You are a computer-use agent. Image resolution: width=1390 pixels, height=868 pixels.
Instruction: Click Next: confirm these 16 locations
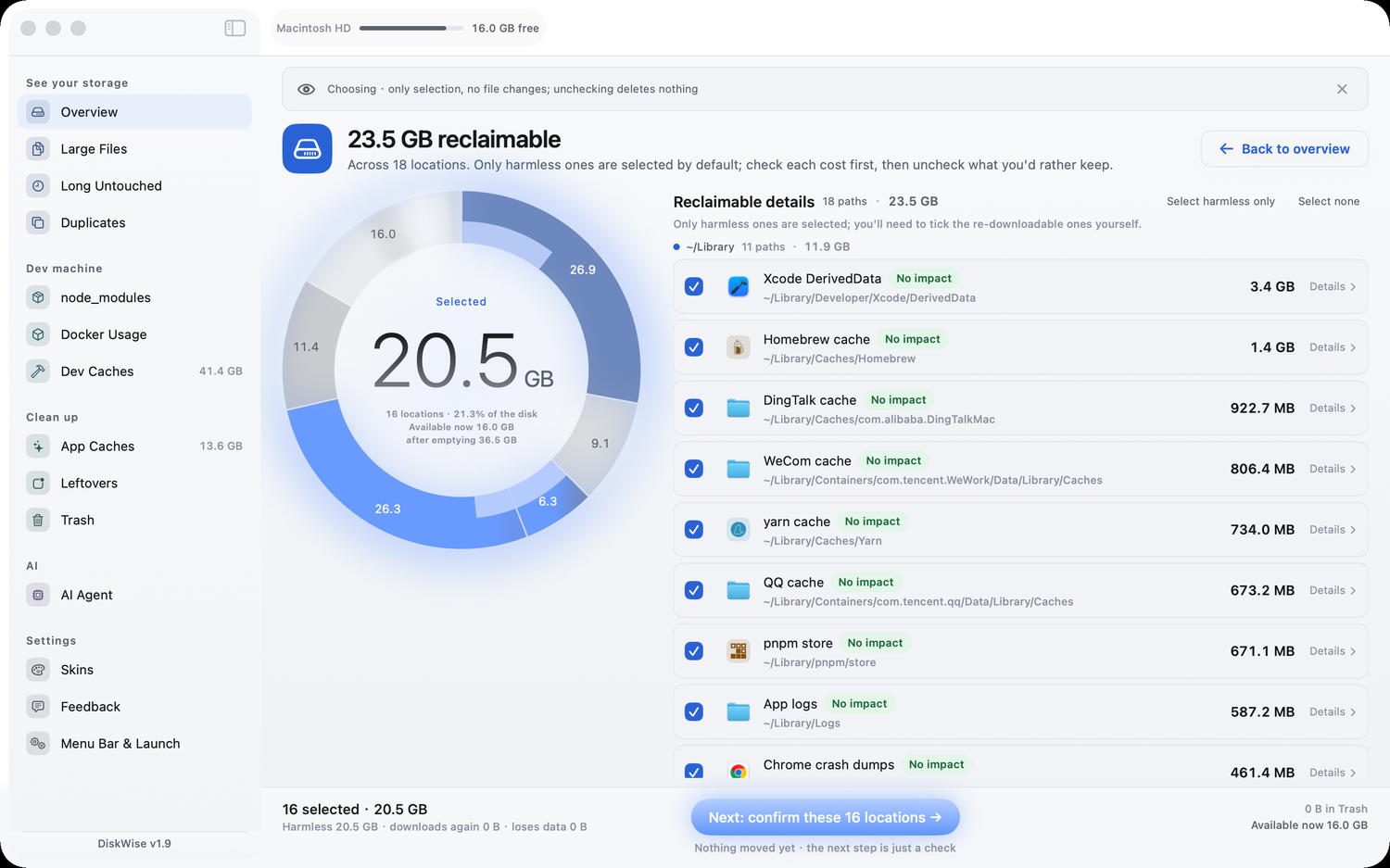(x=825, y=817)
